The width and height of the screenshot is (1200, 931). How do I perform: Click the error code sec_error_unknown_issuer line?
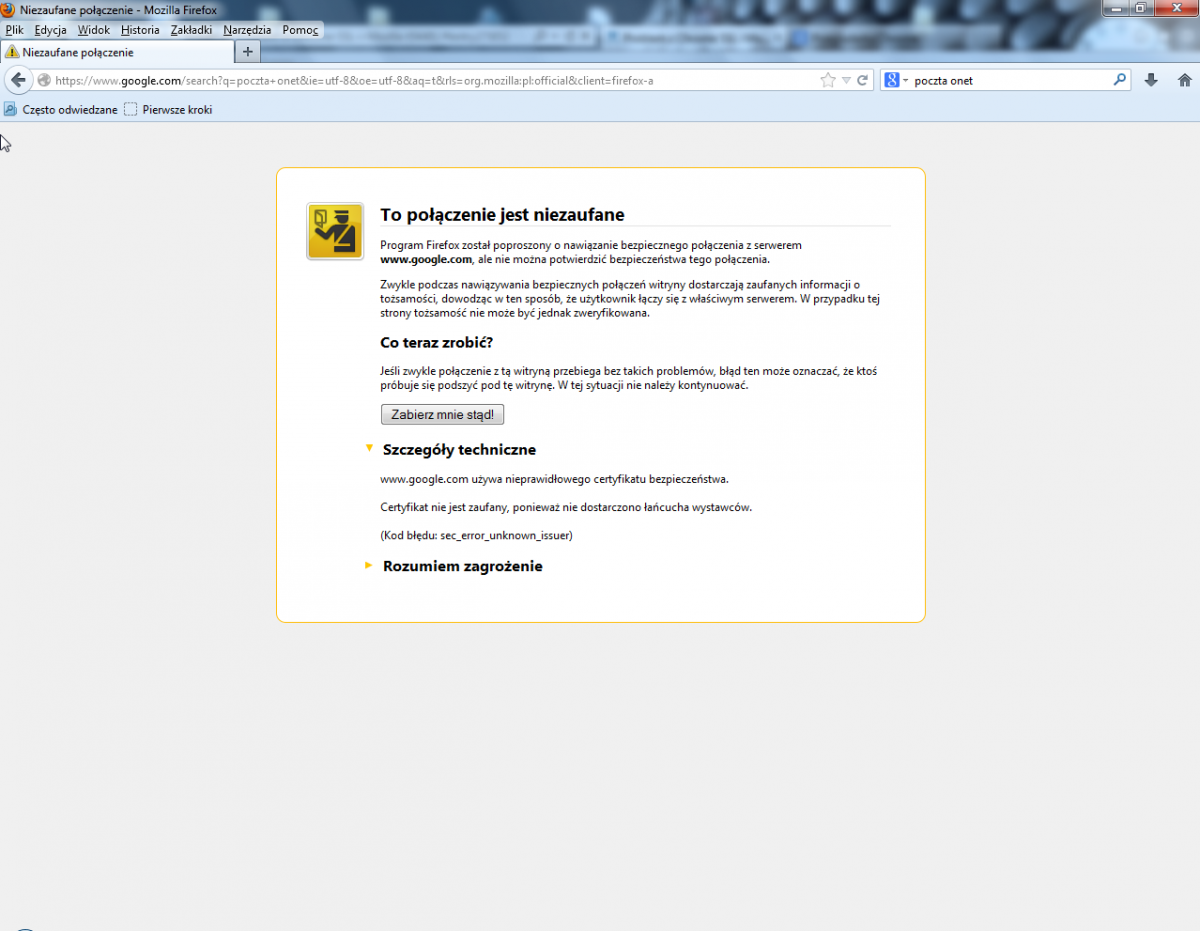pos(476,535)
